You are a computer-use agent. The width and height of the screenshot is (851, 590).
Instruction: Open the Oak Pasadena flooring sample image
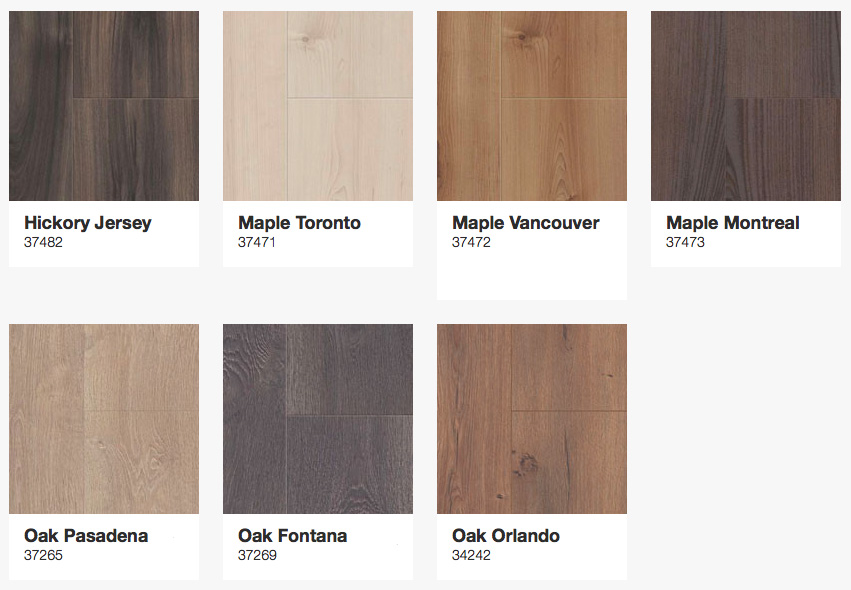[x=104, y=419]
